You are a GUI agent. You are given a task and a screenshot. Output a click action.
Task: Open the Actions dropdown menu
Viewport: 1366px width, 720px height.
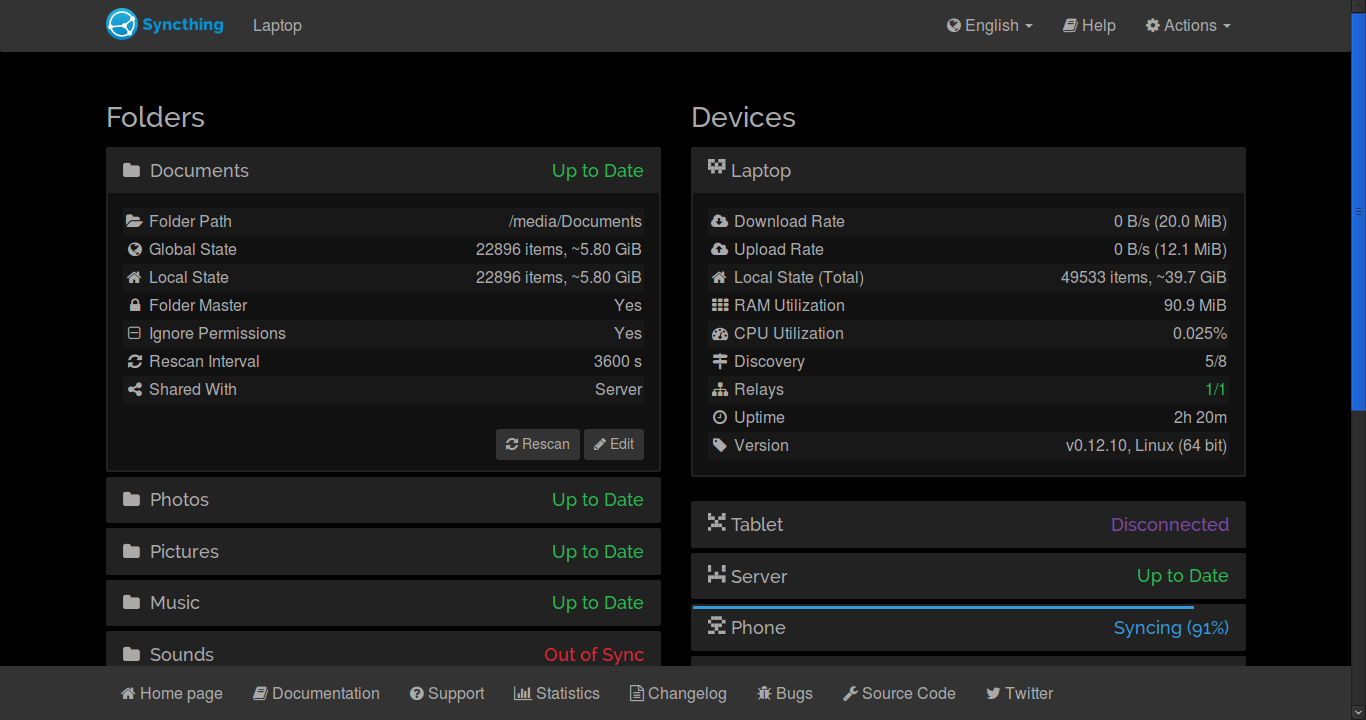(1188, 26)
